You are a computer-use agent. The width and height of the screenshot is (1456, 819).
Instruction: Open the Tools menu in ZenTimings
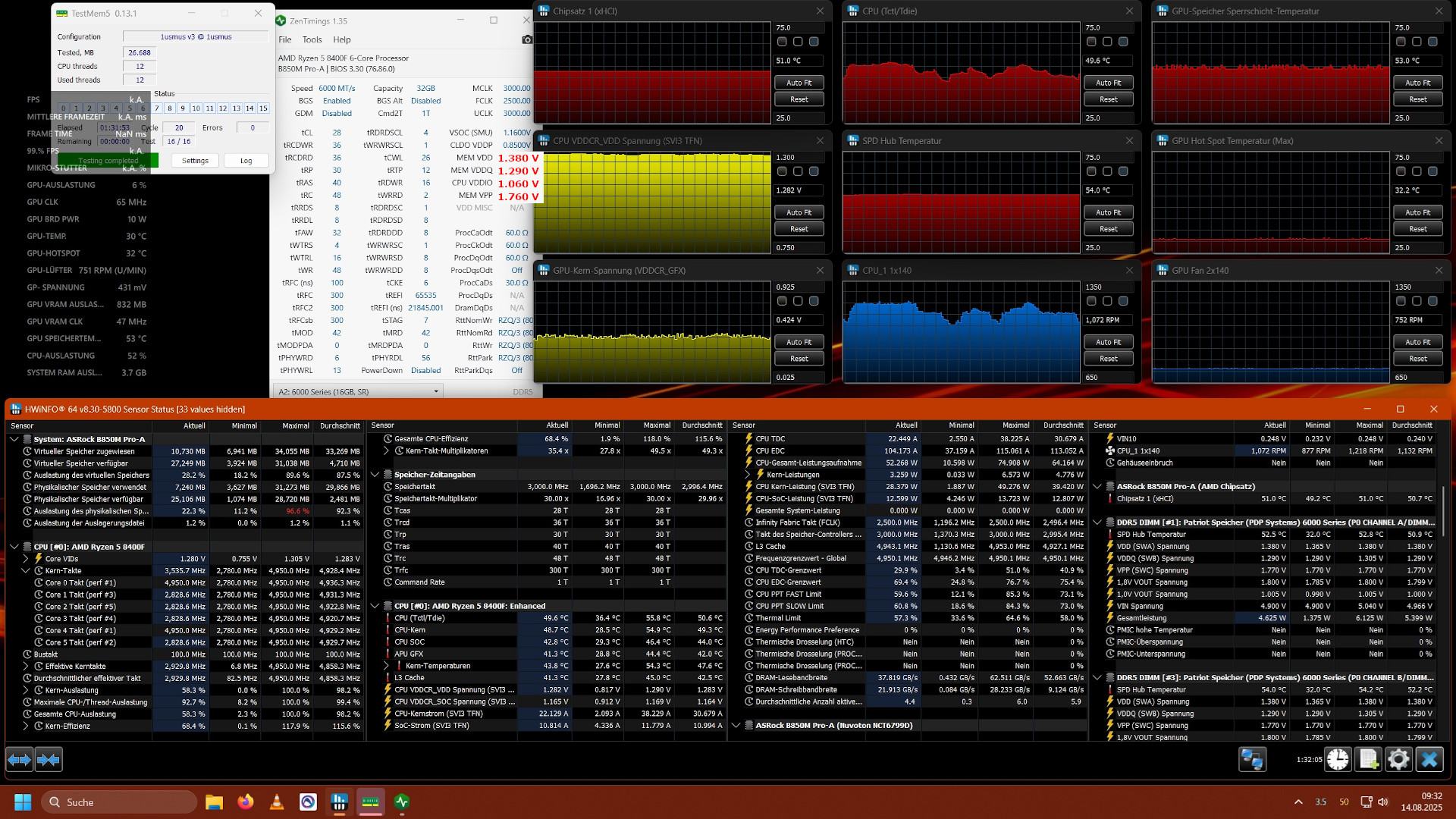(312, 39)
